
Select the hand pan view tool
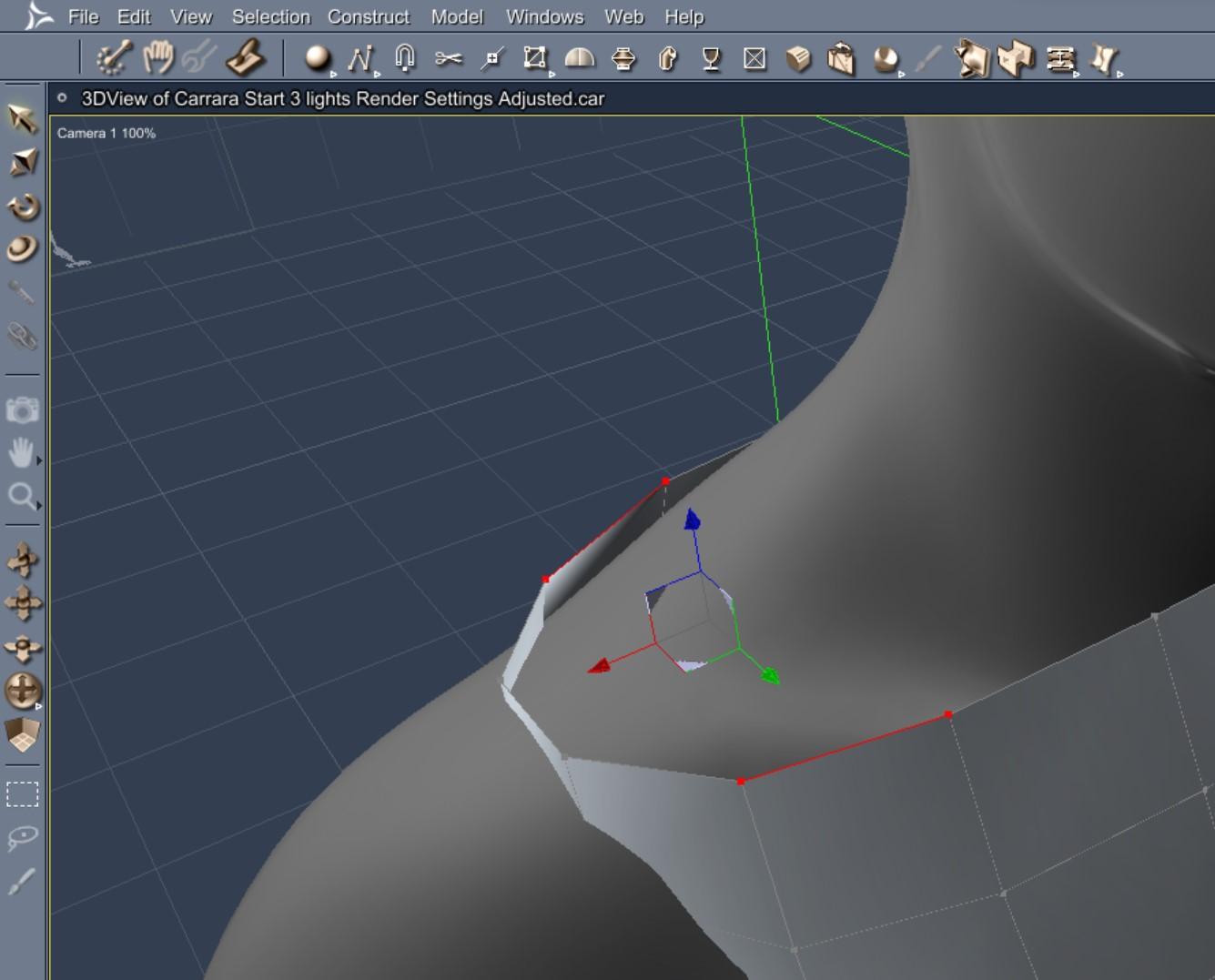click(21, 452)
